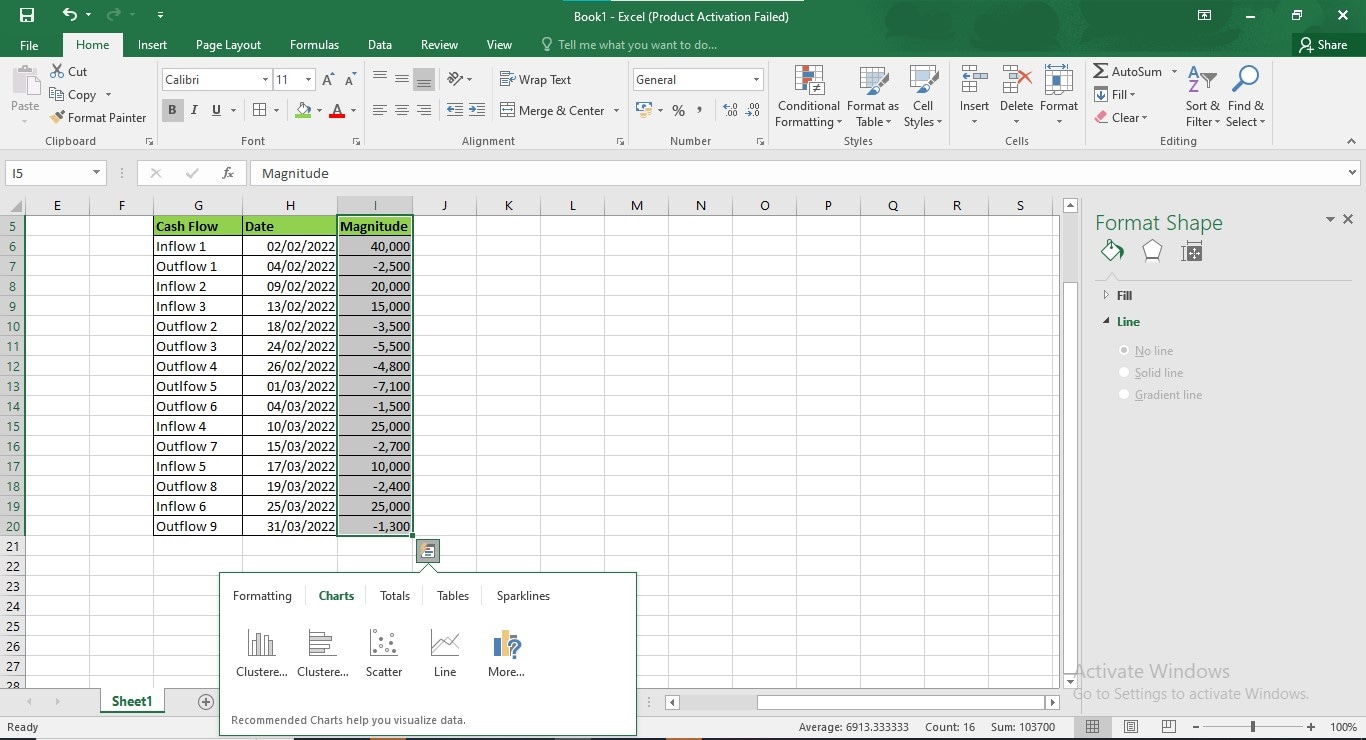Screen dimensions: 1366x740
Task: Toggle Italic formatting button
Action: pyautogui.click(x=194, y=110)
